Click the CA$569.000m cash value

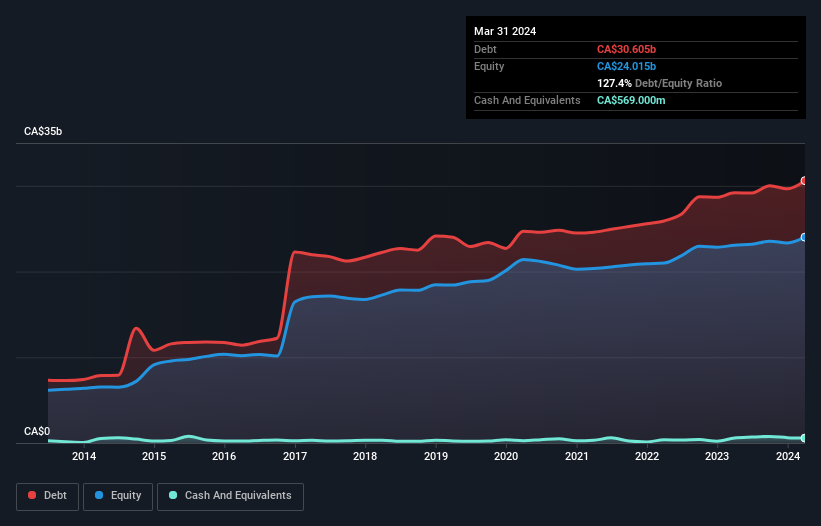coord(631,100)
